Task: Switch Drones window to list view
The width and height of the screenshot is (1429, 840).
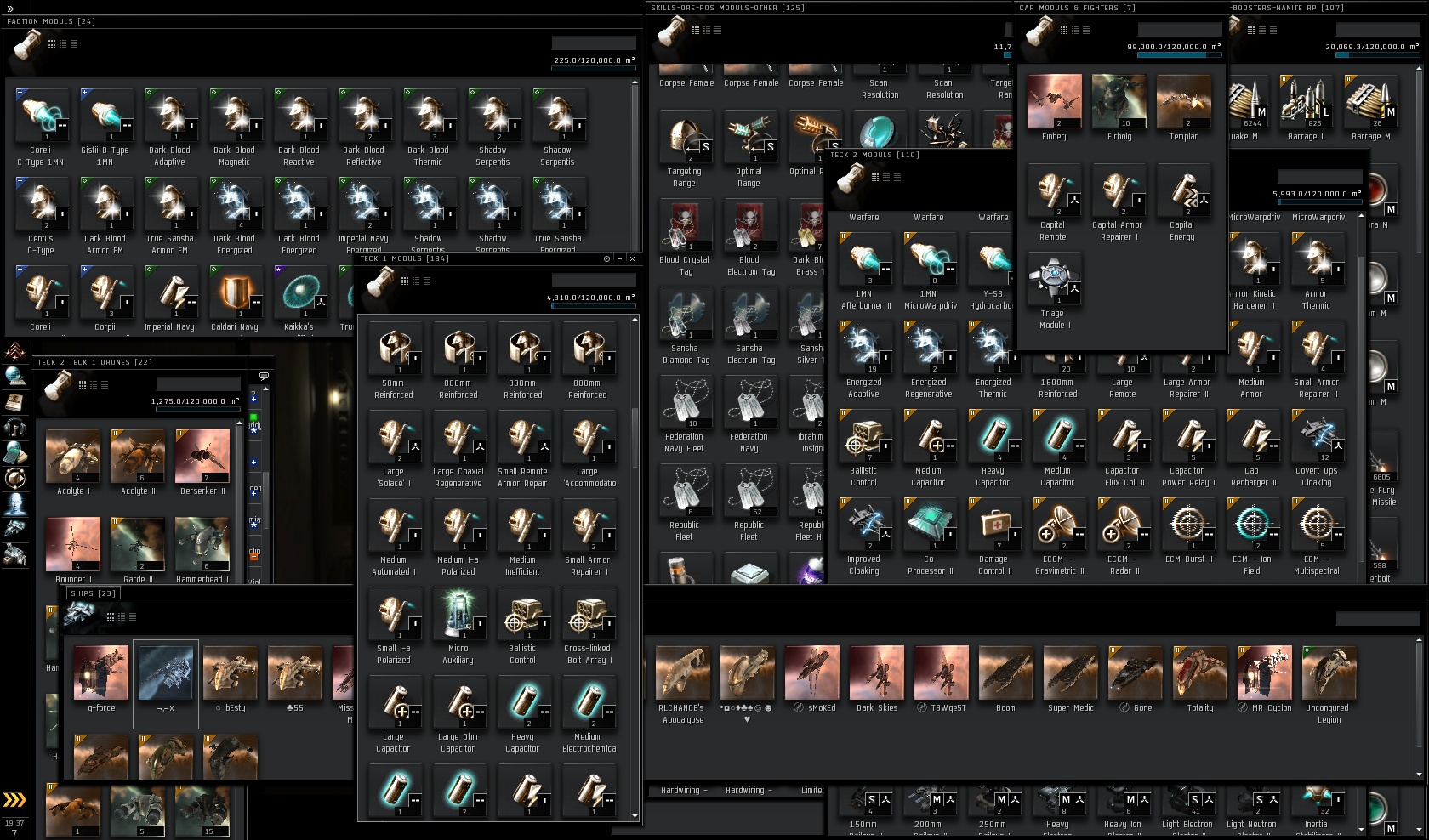Action: pyautogui.click(x=105, y=384)
